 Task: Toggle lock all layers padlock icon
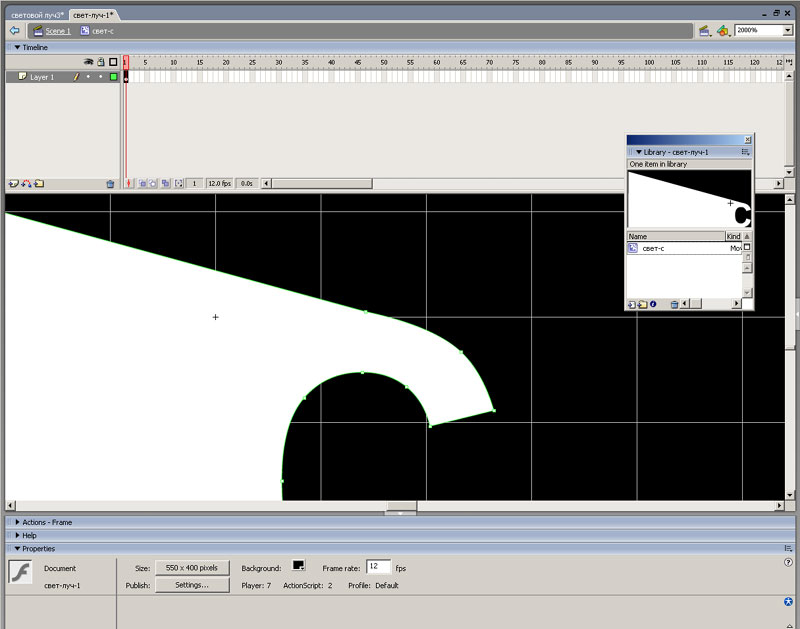[x=100, y=62]
